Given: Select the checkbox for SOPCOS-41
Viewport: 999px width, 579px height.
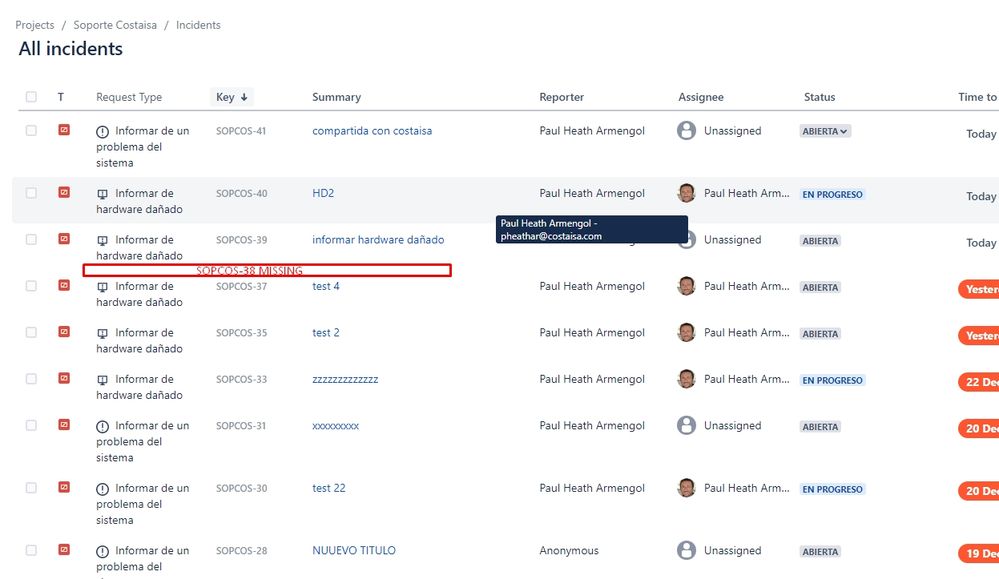Looking at the screenshot, I should (31, 131).
